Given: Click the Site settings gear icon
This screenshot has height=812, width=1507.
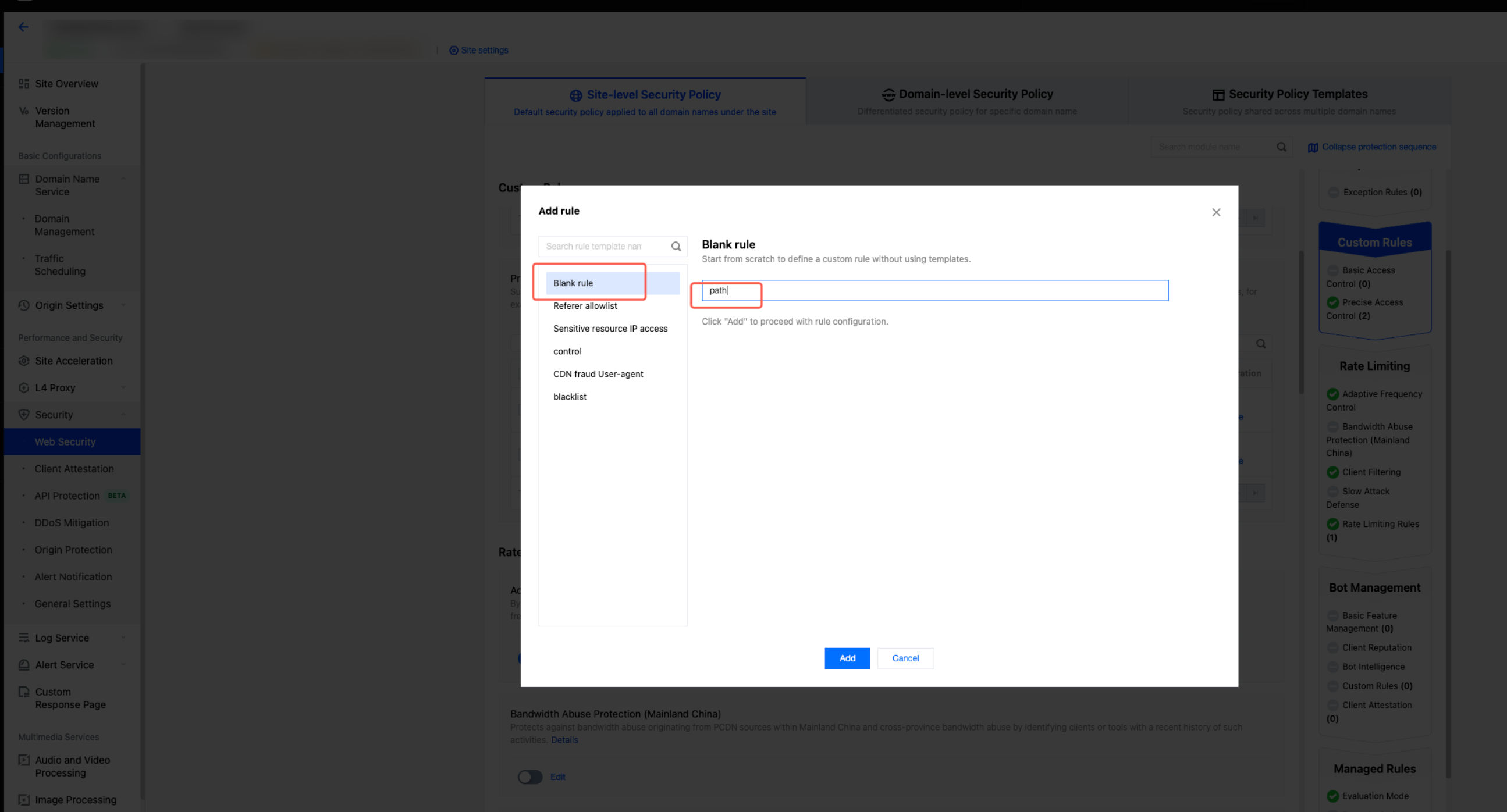Looking at the screenshot, I should pos(453,50).
